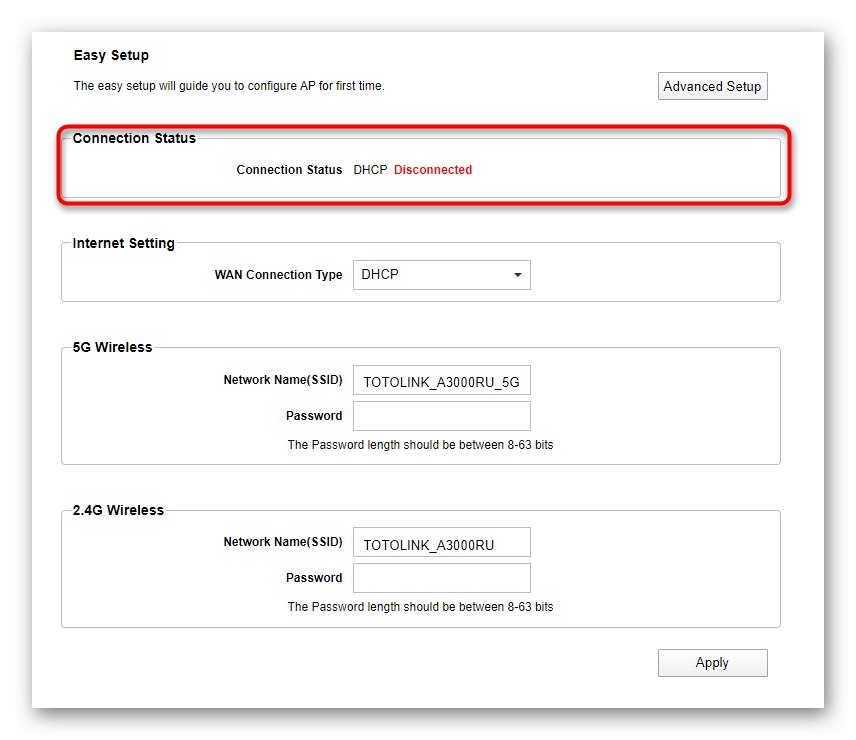Click the password length hint under 2.4G Wireless
The height and width of the screenshot is (740, 856).
click(420, 607)
